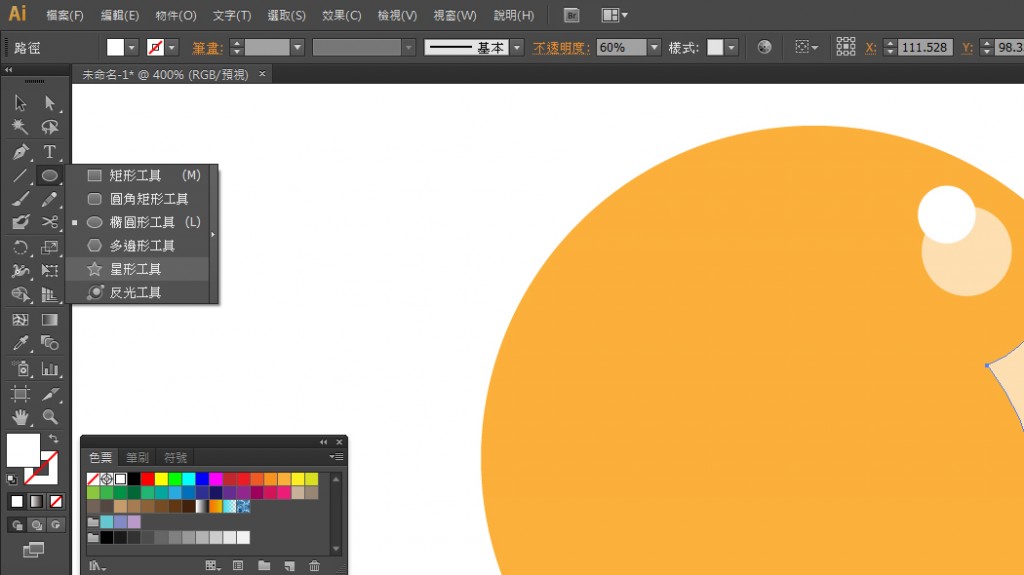This screenshot has height=575, width=1024.
Task: Enable Draw Normal mode
Action: click(17, 525)
